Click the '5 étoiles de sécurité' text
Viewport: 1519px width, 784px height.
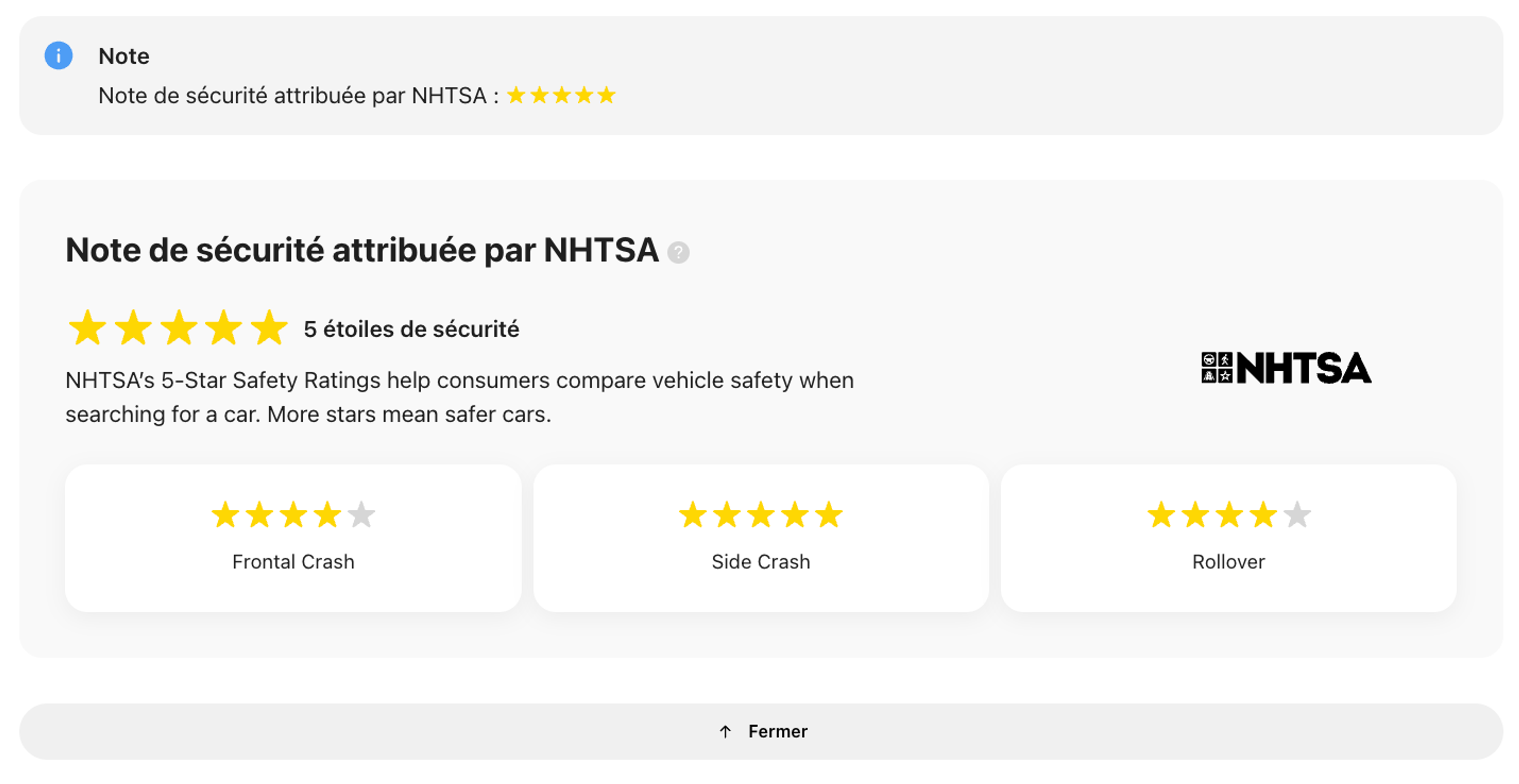(411, 329)
